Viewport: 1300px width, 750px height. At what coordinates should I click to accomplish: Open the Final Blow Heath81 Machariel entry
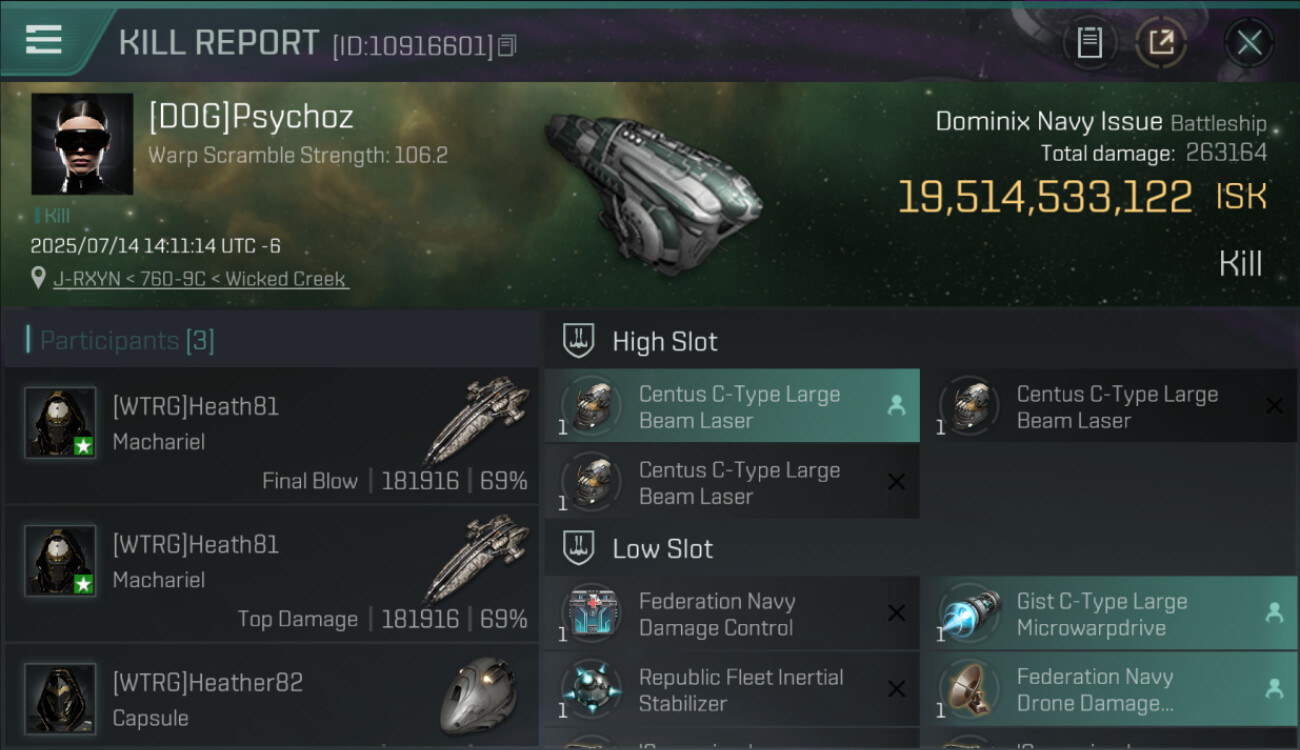pos(272,436)
